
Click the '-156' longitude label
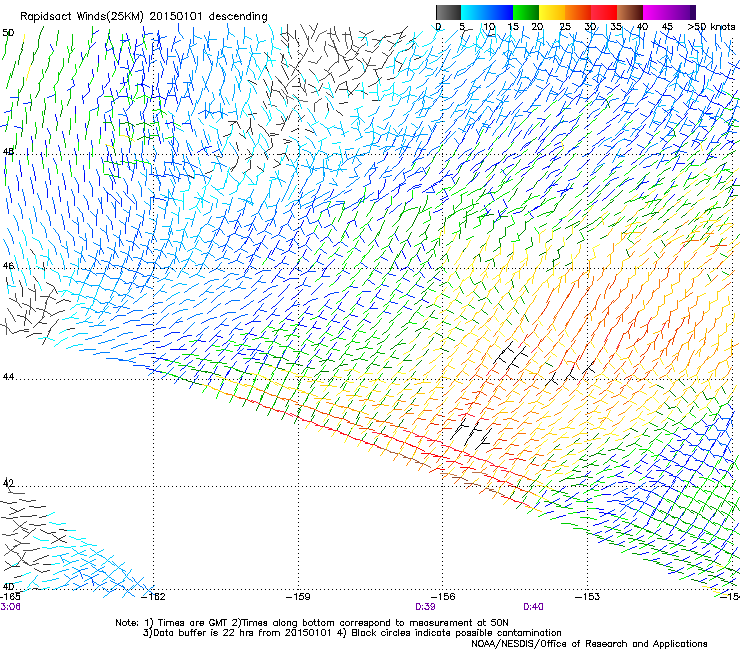[443, 597]
